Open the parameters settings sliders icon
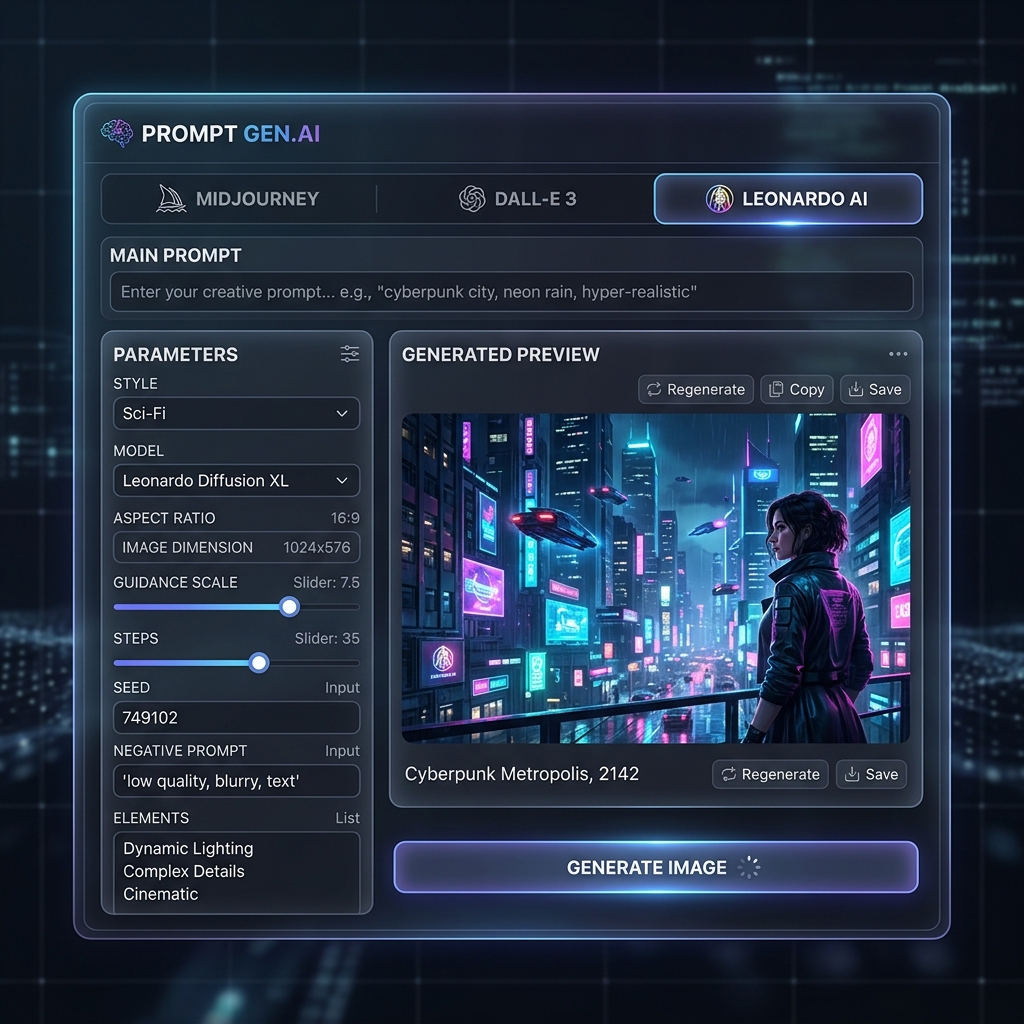 click(350, 354)
